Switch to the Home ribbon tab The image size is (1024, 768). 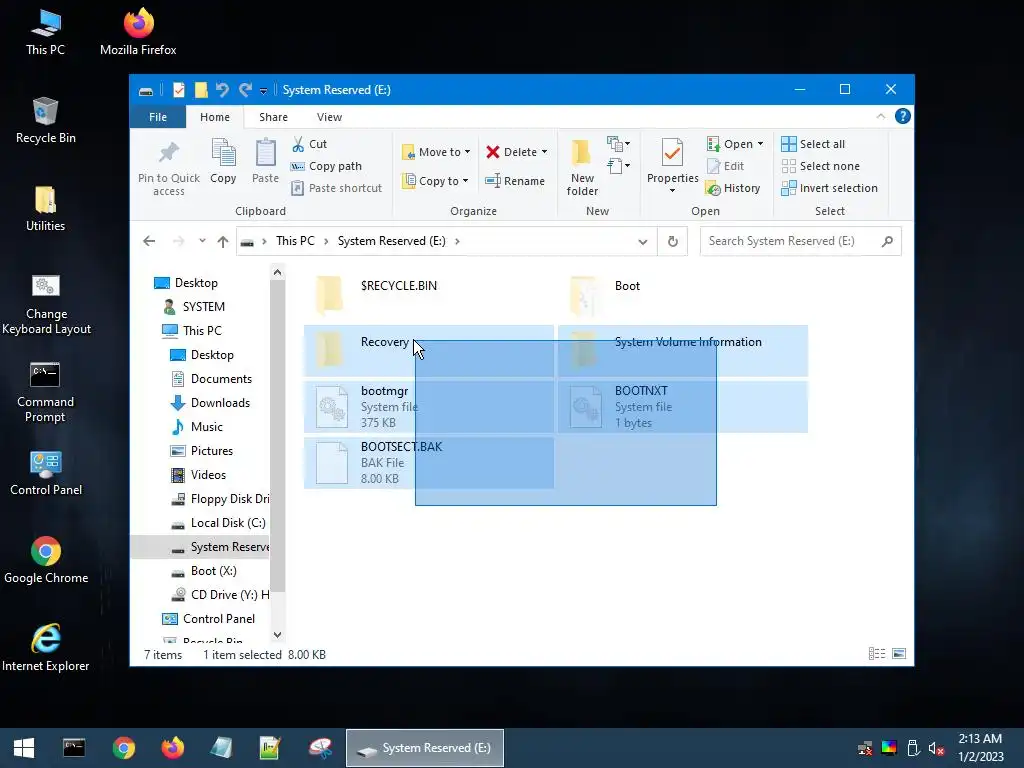pyautogui.click(x=215, y=117)
